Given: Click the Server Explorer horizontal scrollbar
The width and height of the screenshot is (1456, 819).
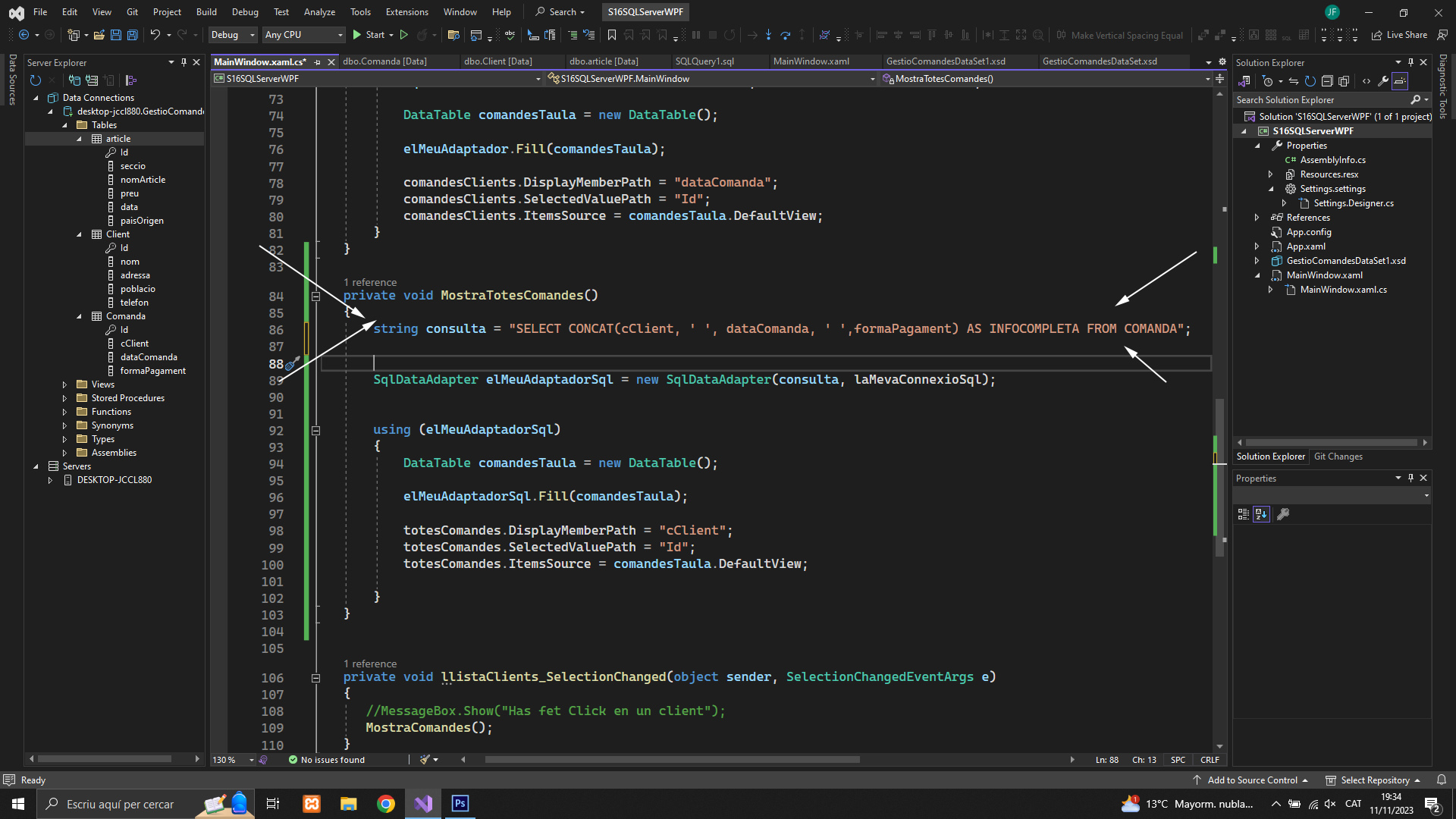Looking at the screenshot, I should point(105,758).
